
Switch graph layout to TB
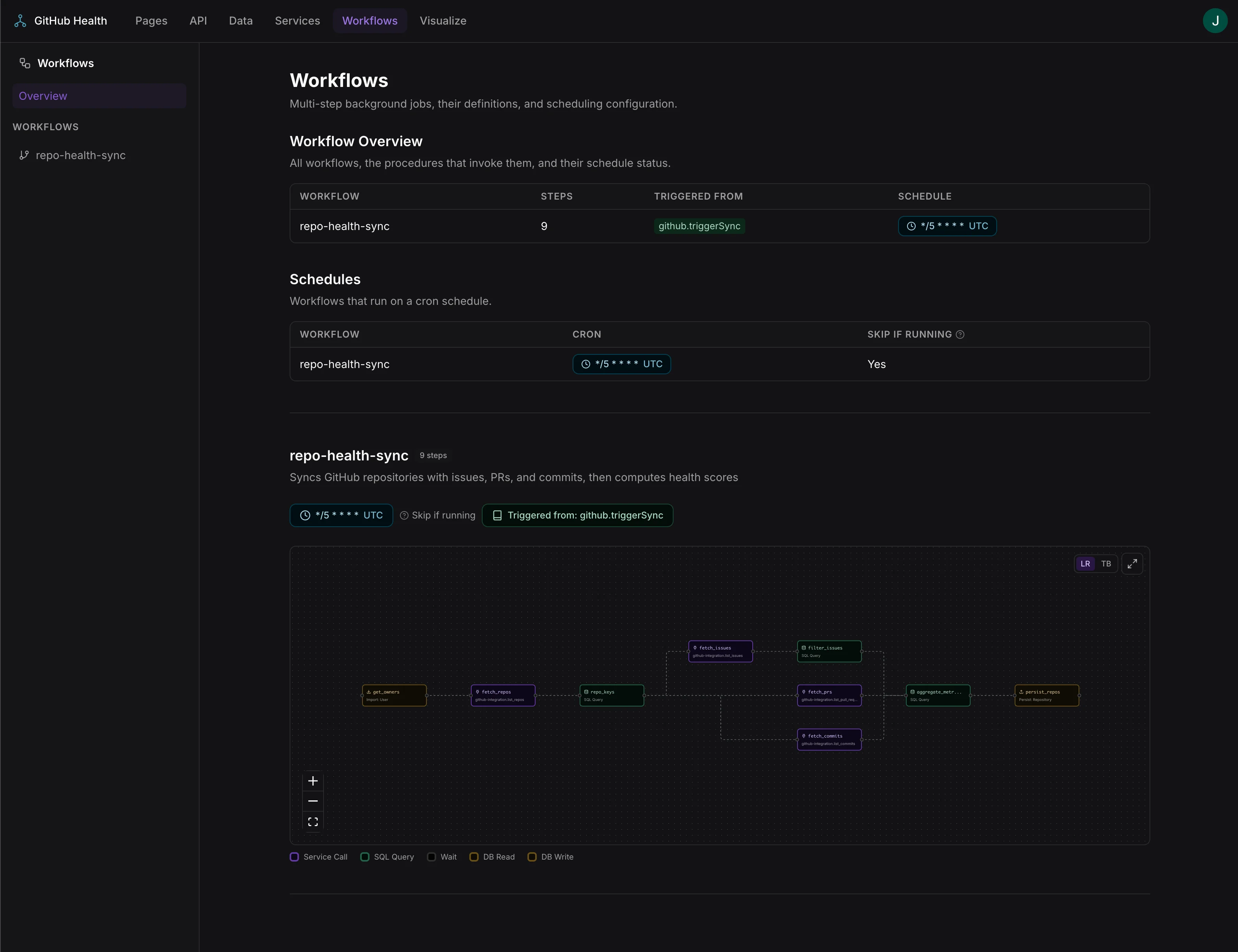(1106, 564)
